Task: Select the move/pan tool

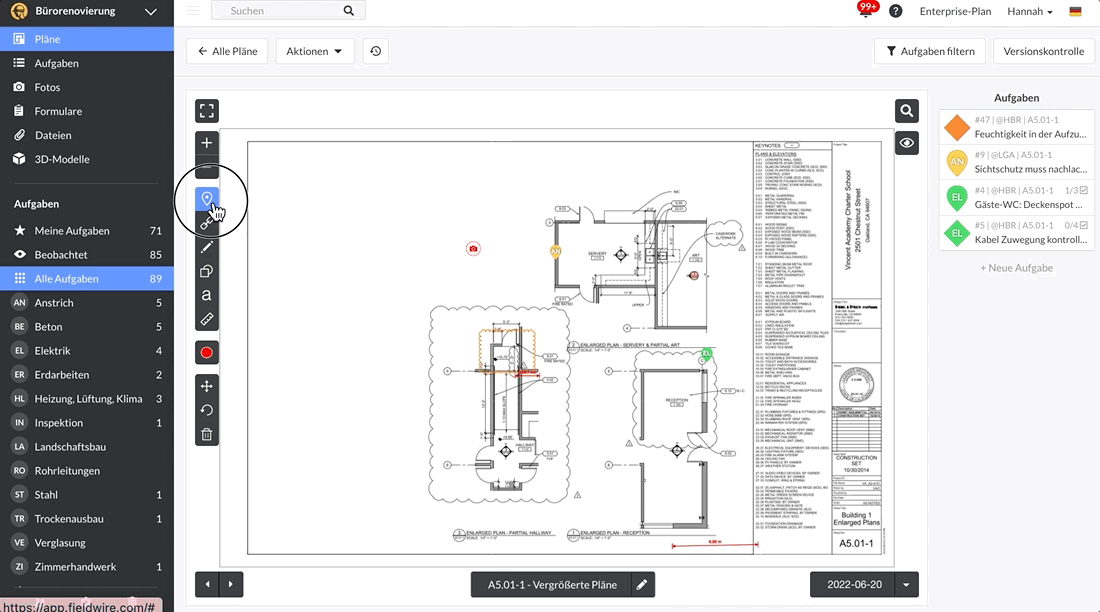Action: point(207,386)
